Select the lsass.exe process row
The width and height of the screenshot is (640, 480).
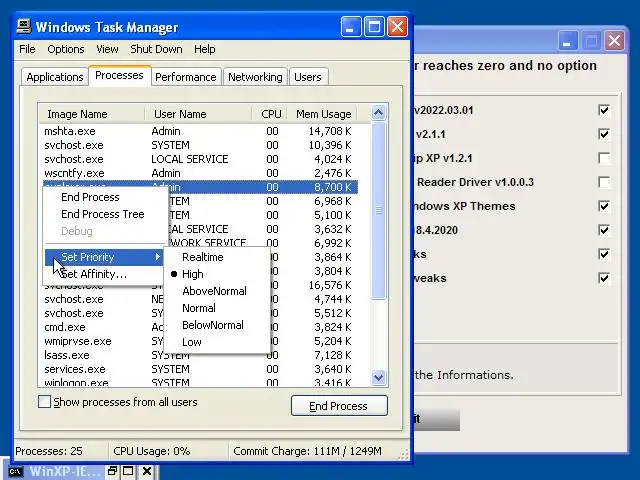point(200,355)
